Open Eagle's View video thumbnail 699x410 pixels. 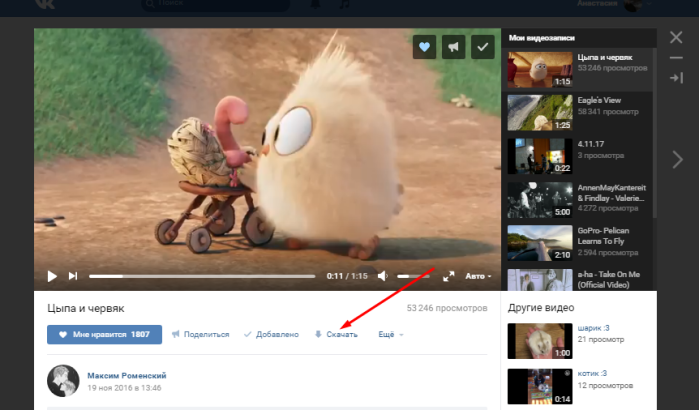click(540, 113)
